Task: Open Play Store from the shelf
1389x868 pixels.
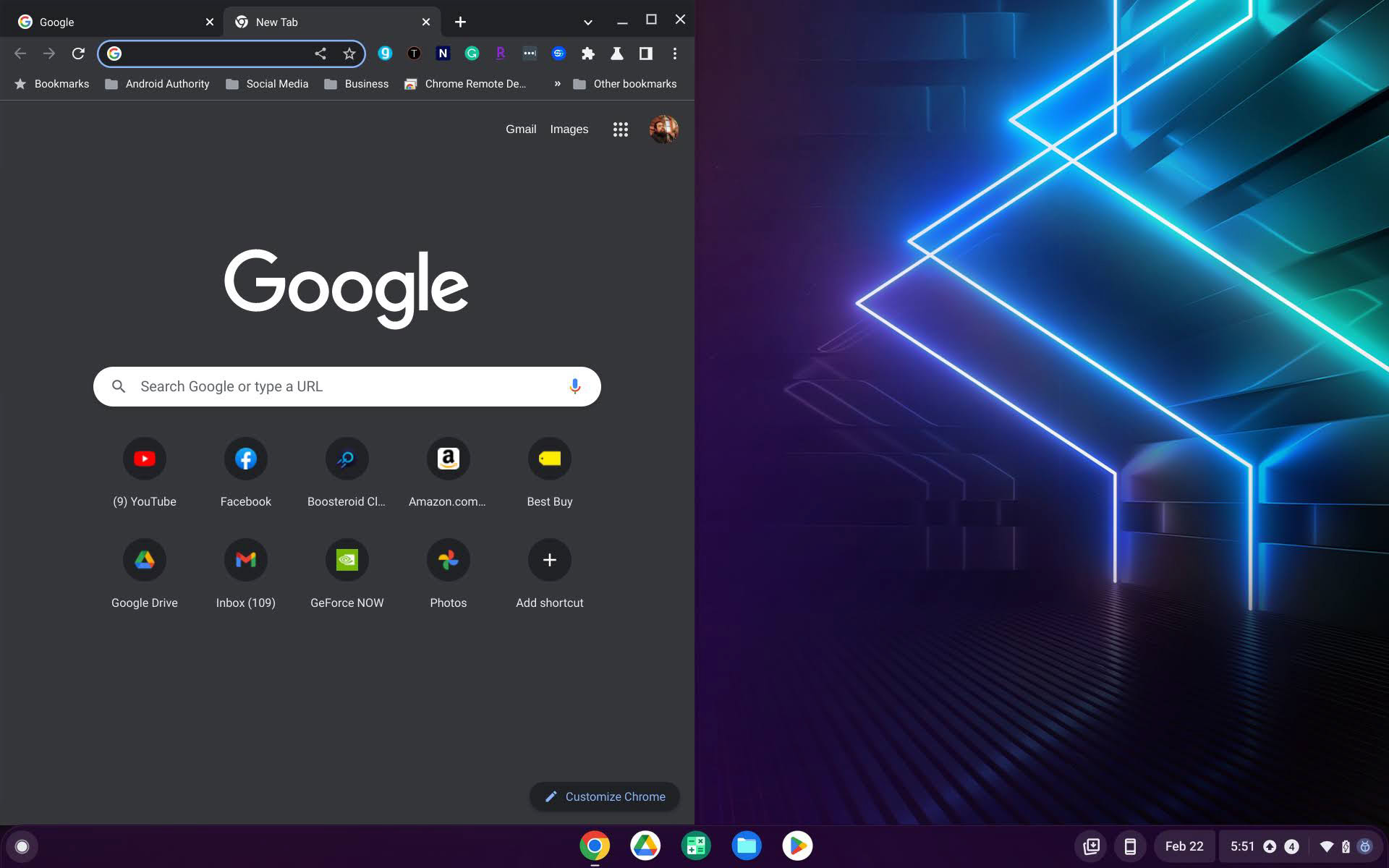Action: pos(797,846)
